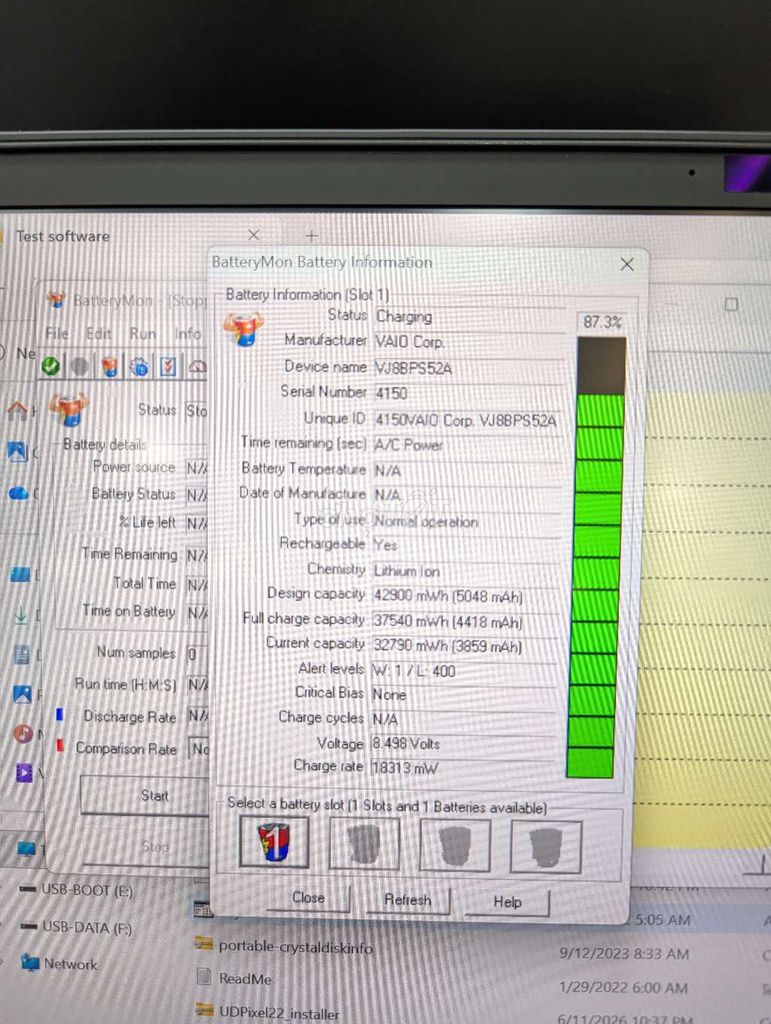Click the Close button in Battery Information
This screenshot has height=1024, width=771.
(x=308, y=898)
